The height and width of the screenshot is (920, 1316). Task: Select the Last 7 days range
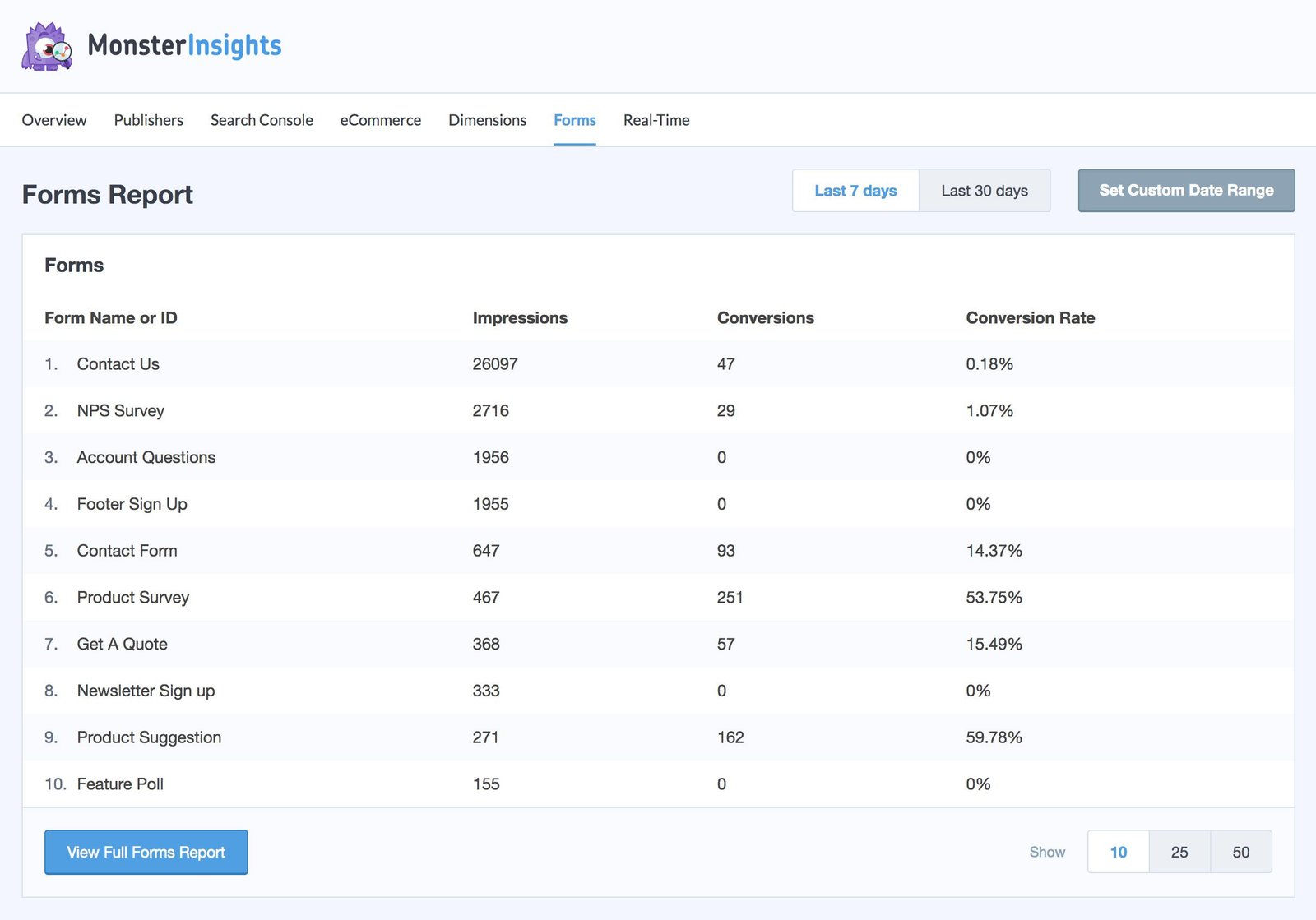tap(855, 191)
